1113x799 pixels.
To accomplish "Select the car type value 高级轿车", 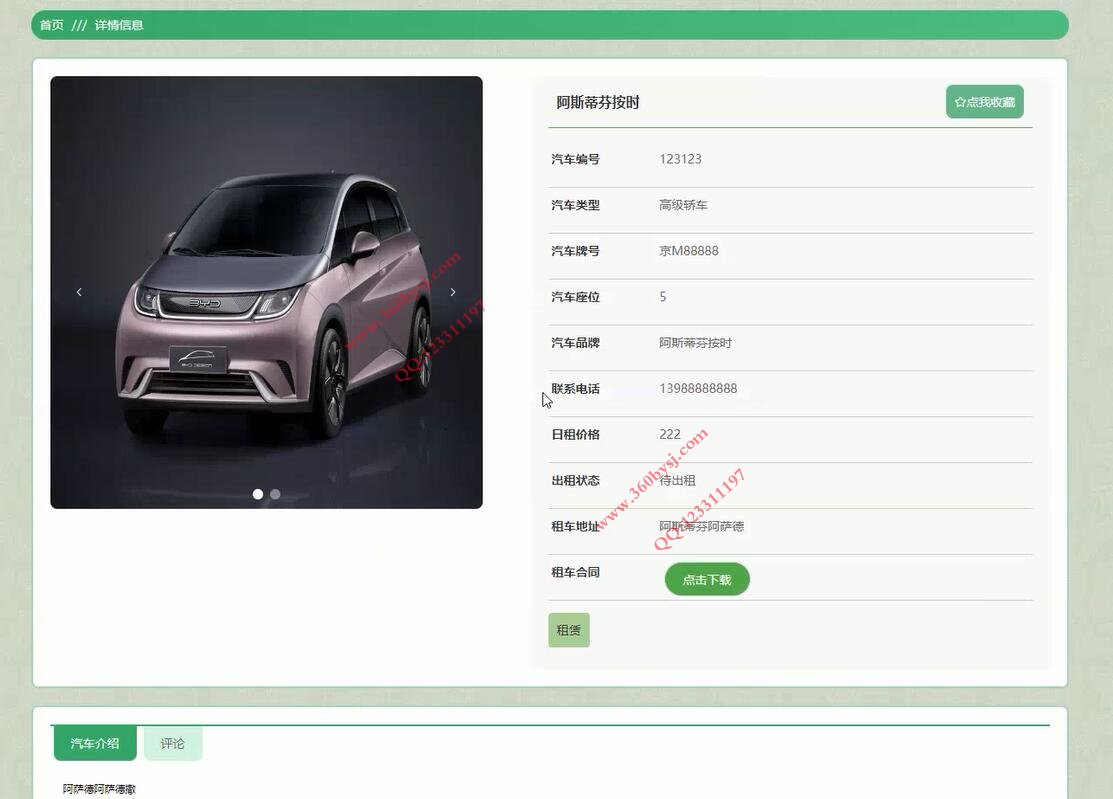I will (x=683, y=205).
